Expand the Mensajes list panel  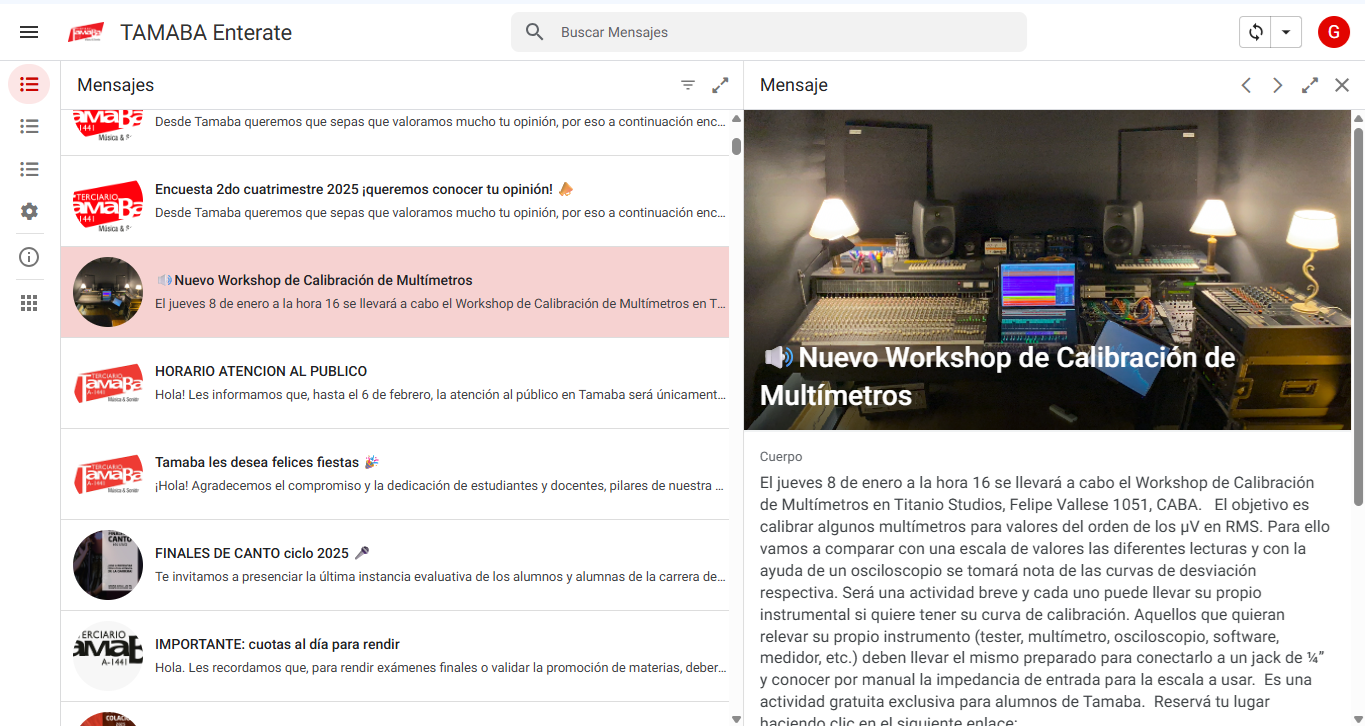(x=720, y=85)
